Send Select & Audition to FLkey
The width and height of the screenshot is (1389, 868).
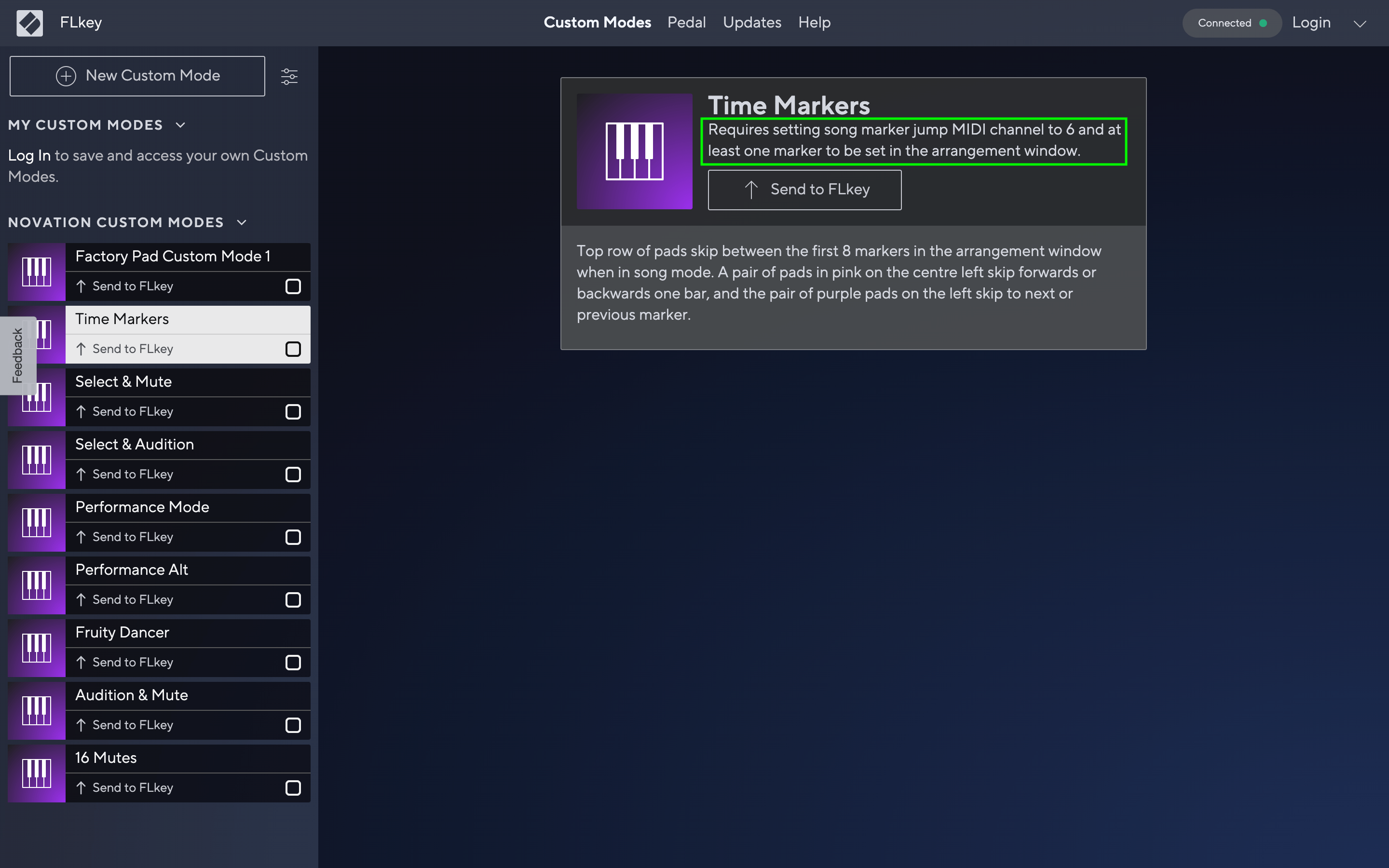[x=124, y=474]
